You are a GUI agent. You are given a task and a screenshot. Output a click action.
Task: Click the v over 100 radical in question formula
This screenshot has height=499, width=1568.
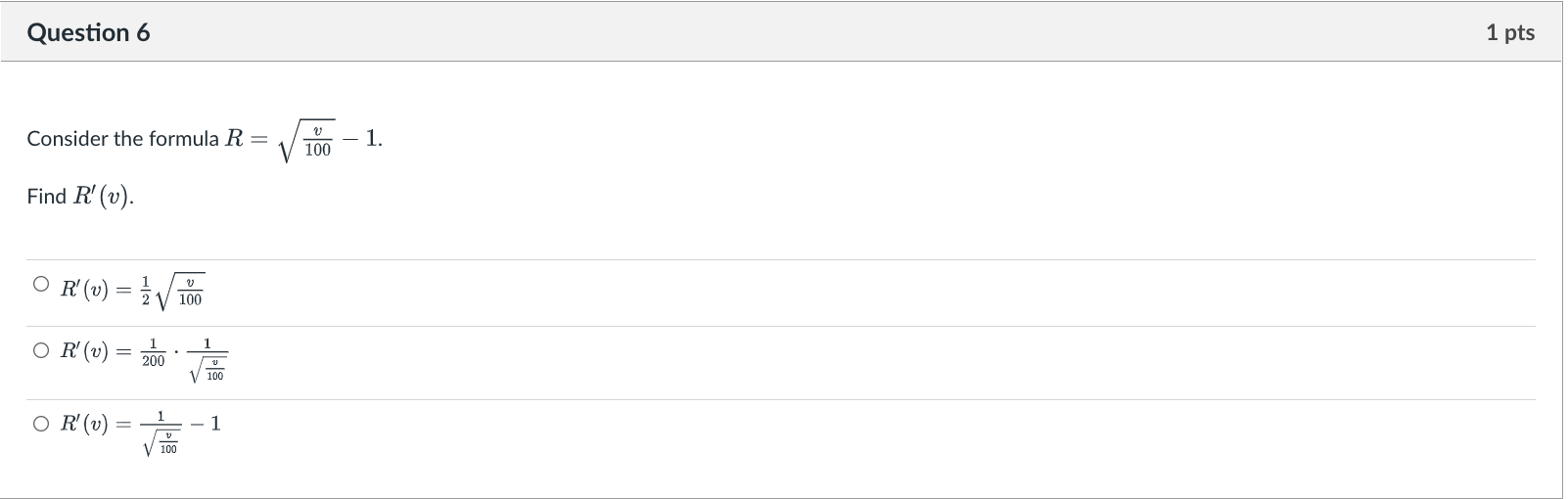coord(307,142)
